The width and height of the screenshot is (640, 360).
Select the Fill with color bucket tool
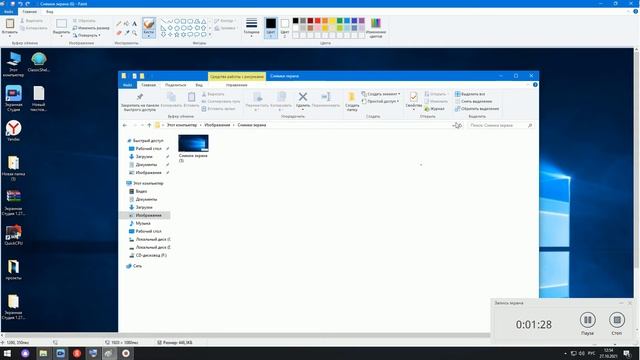point(127,24)
